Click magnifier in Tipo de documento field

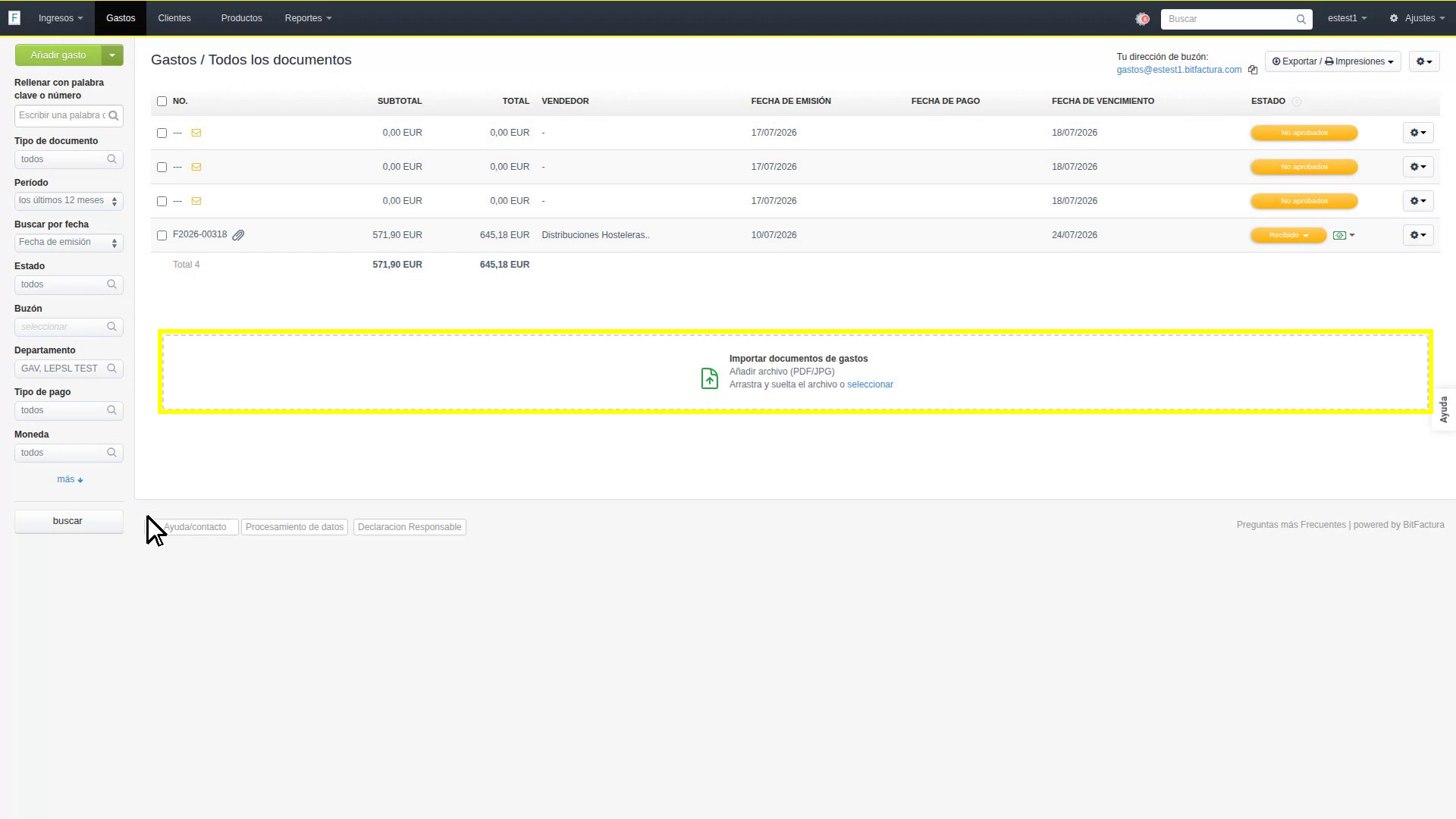tap(111, 159)
